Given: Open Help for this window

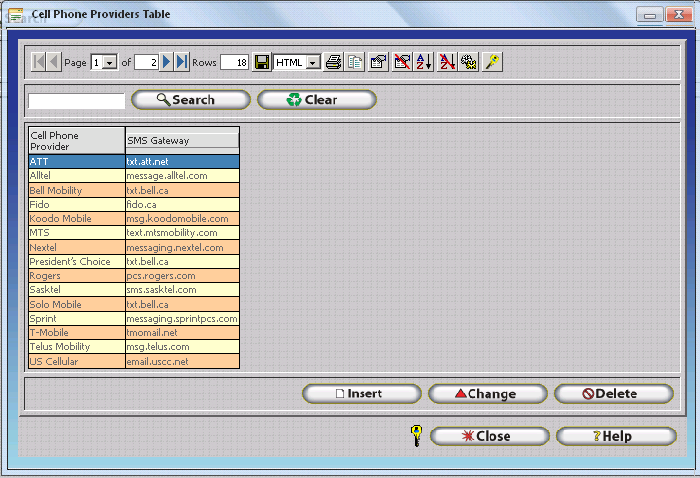Looking at the screenshot, I should point(615,436).
